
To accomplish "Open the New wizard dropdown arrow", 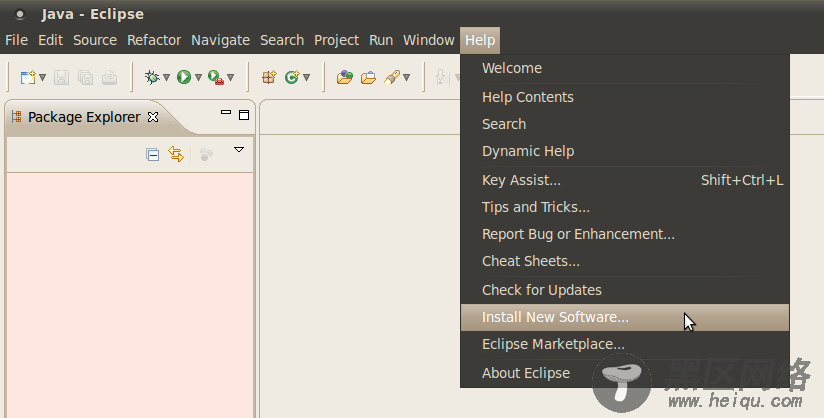I will click(x=43, y=78).
